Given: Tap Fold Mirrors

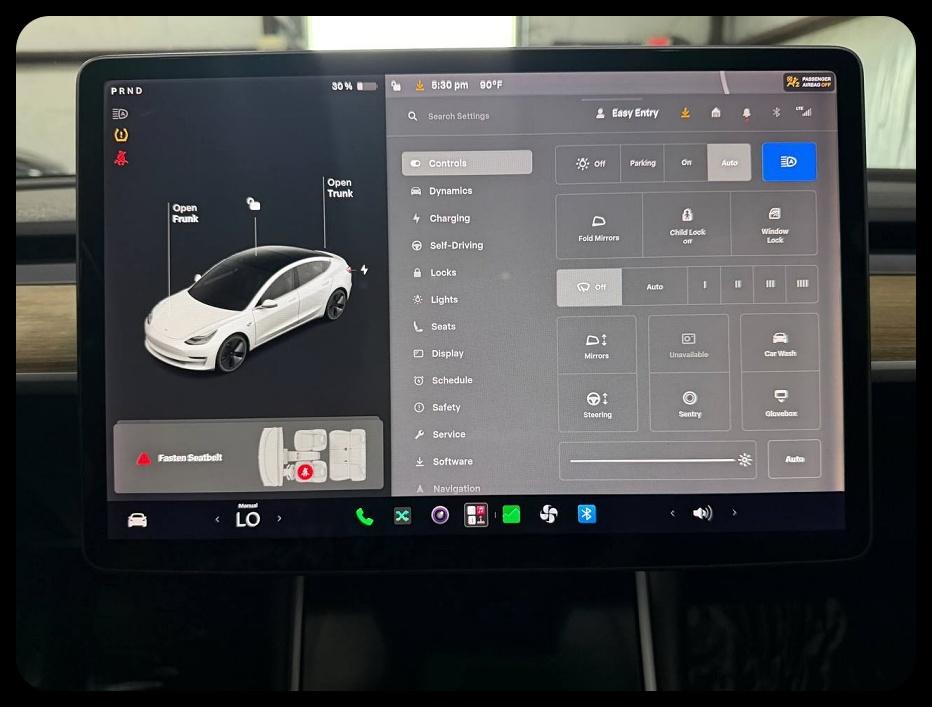Looking at the screenshot, I should [599, 227].
